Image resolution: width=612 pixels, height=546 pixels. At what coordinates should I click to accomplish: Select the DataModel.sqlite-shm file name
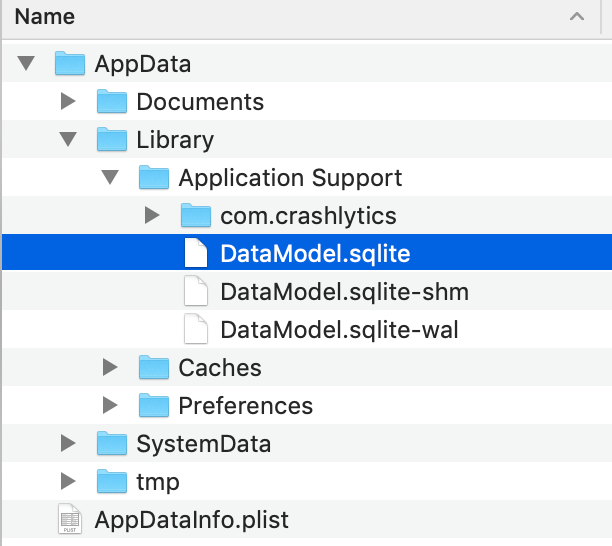[345, 292]
